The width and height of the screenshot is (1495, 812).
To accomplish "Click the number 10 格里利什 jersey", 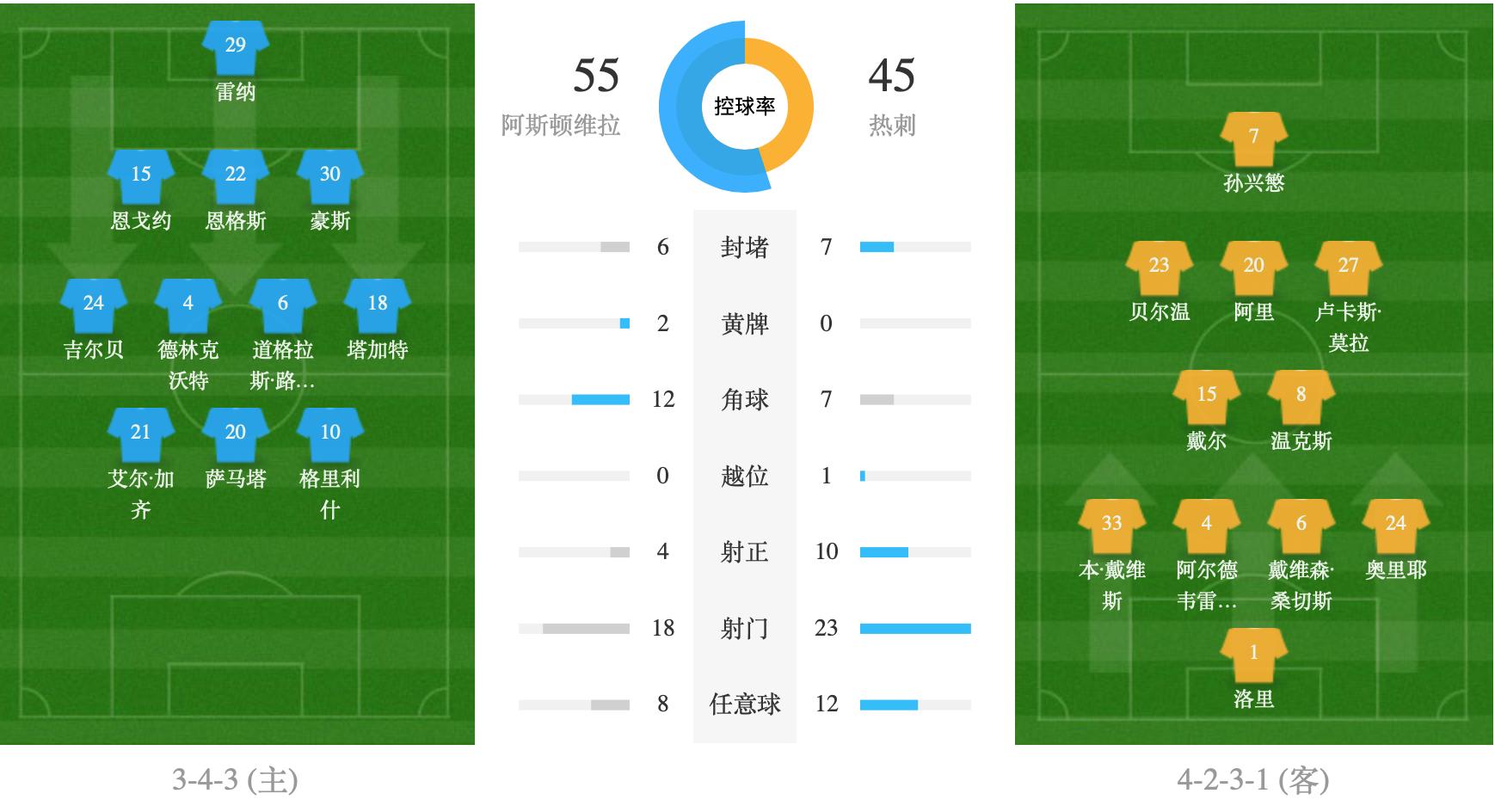I will (x=329, y=434).
